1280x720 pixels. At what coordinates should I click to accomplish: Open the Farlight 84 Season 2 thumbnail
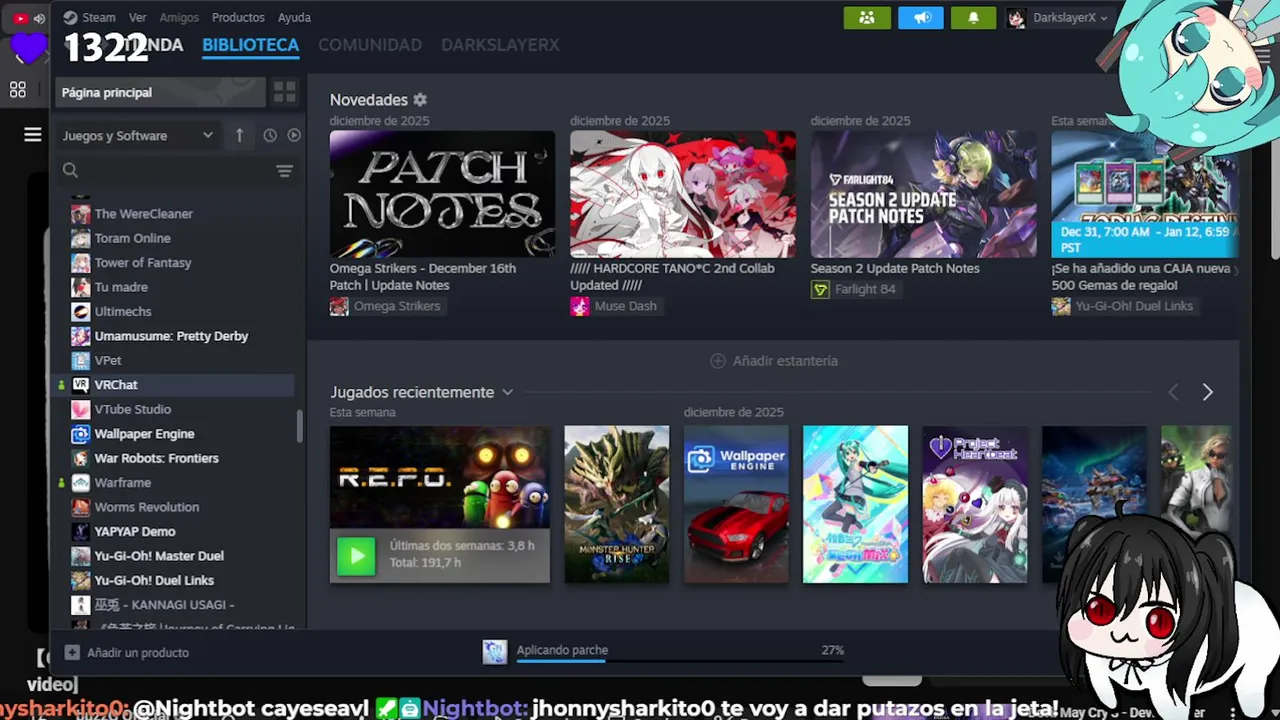point(923,194)
